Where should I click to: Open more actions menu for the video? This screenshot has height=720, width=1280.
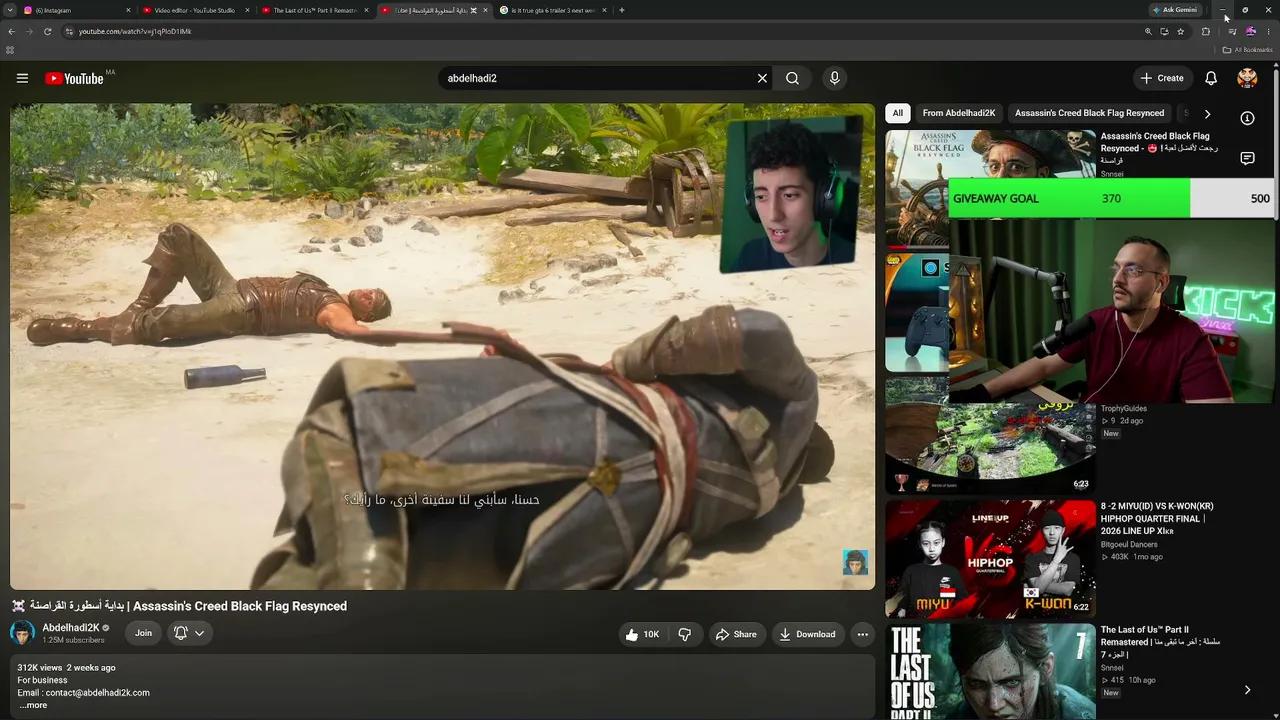[862, 634]
